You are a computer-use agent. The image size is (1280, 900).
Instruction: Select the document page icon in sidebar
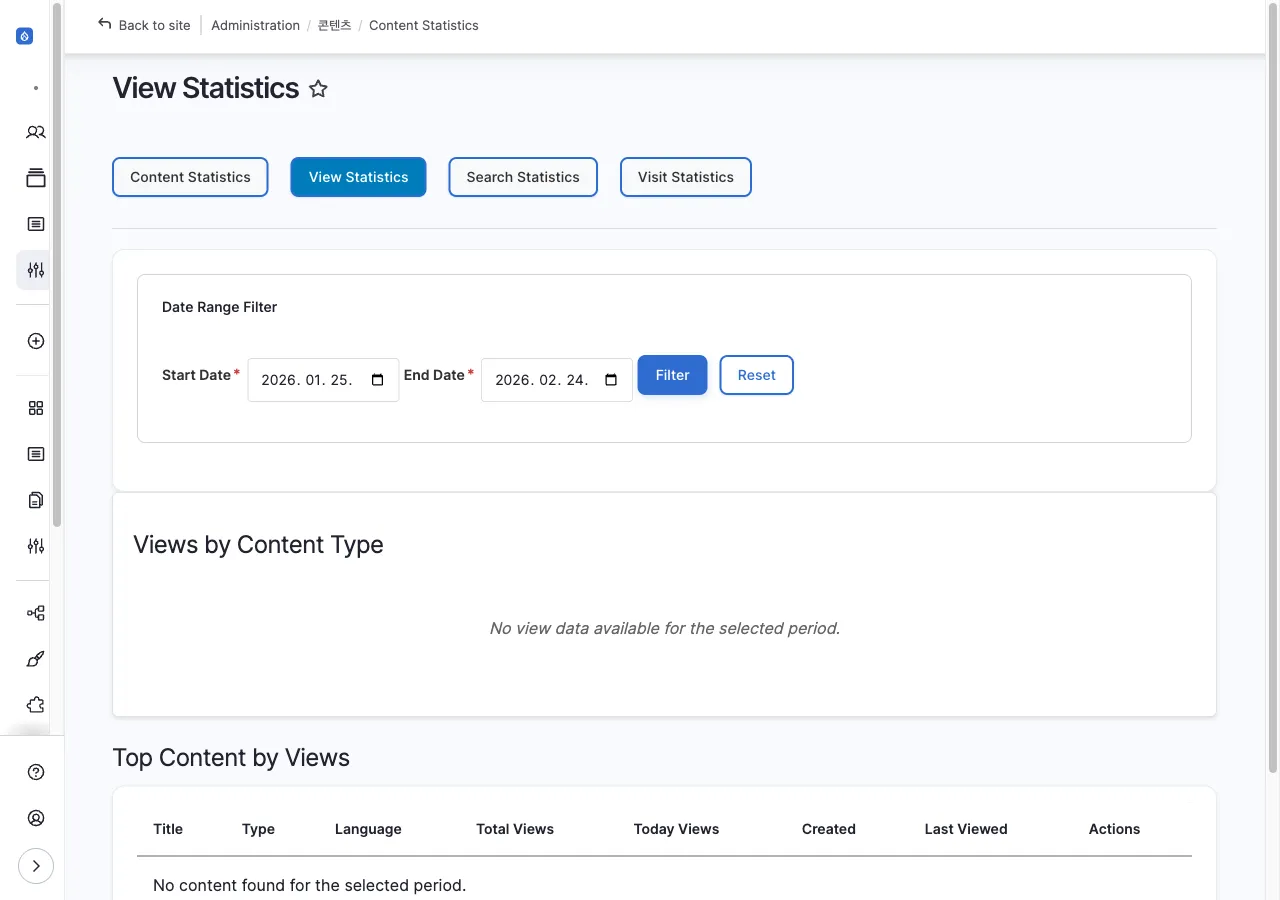tap(35, 499)
